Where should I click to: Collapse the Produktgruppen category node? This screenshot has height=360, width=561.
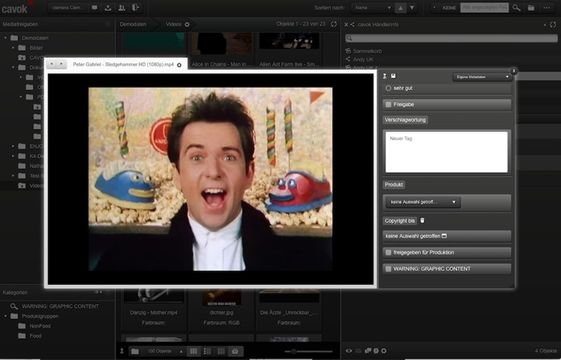pyautogui.click(x=5, y=316)
